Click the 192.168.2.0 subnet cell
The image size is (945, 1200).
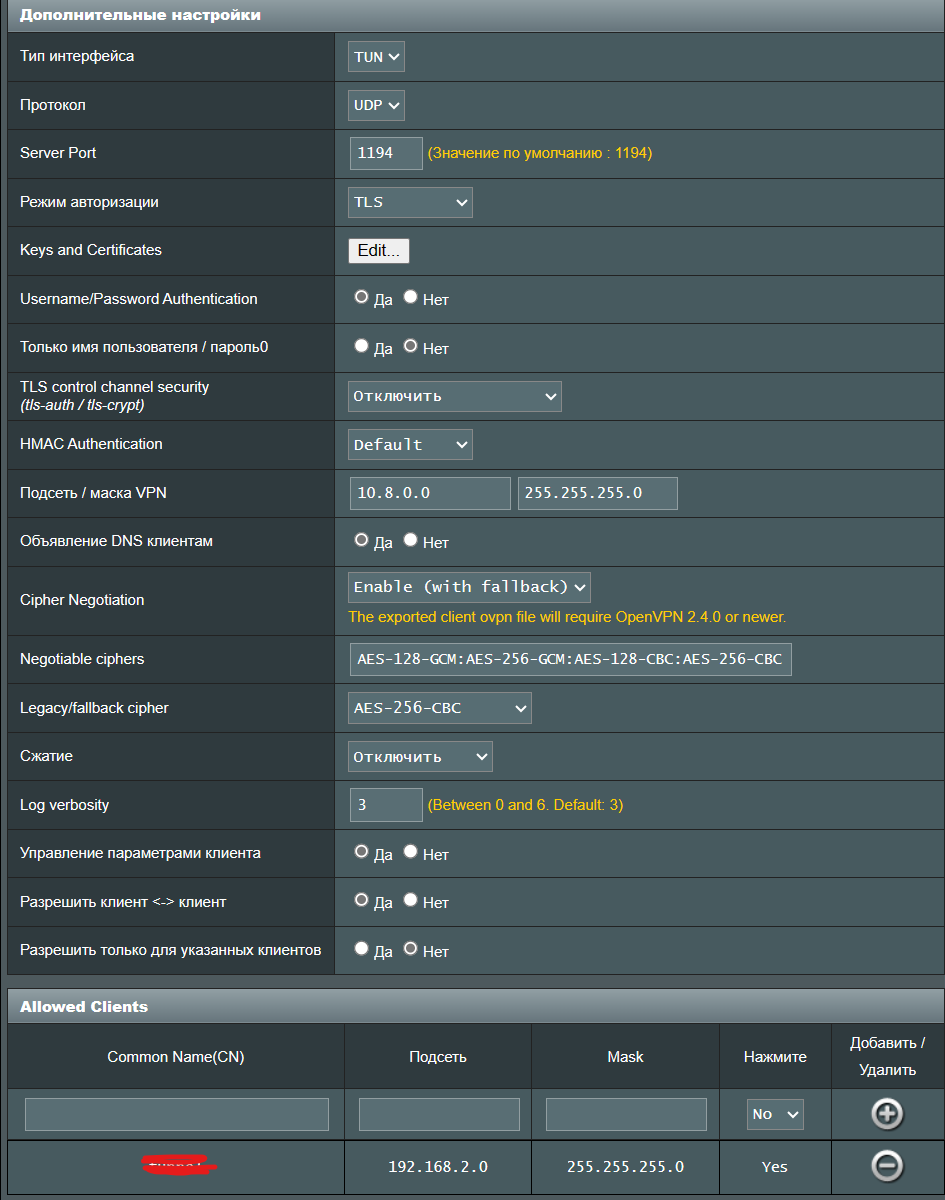pyautogui.click(x=438, y=1166)
